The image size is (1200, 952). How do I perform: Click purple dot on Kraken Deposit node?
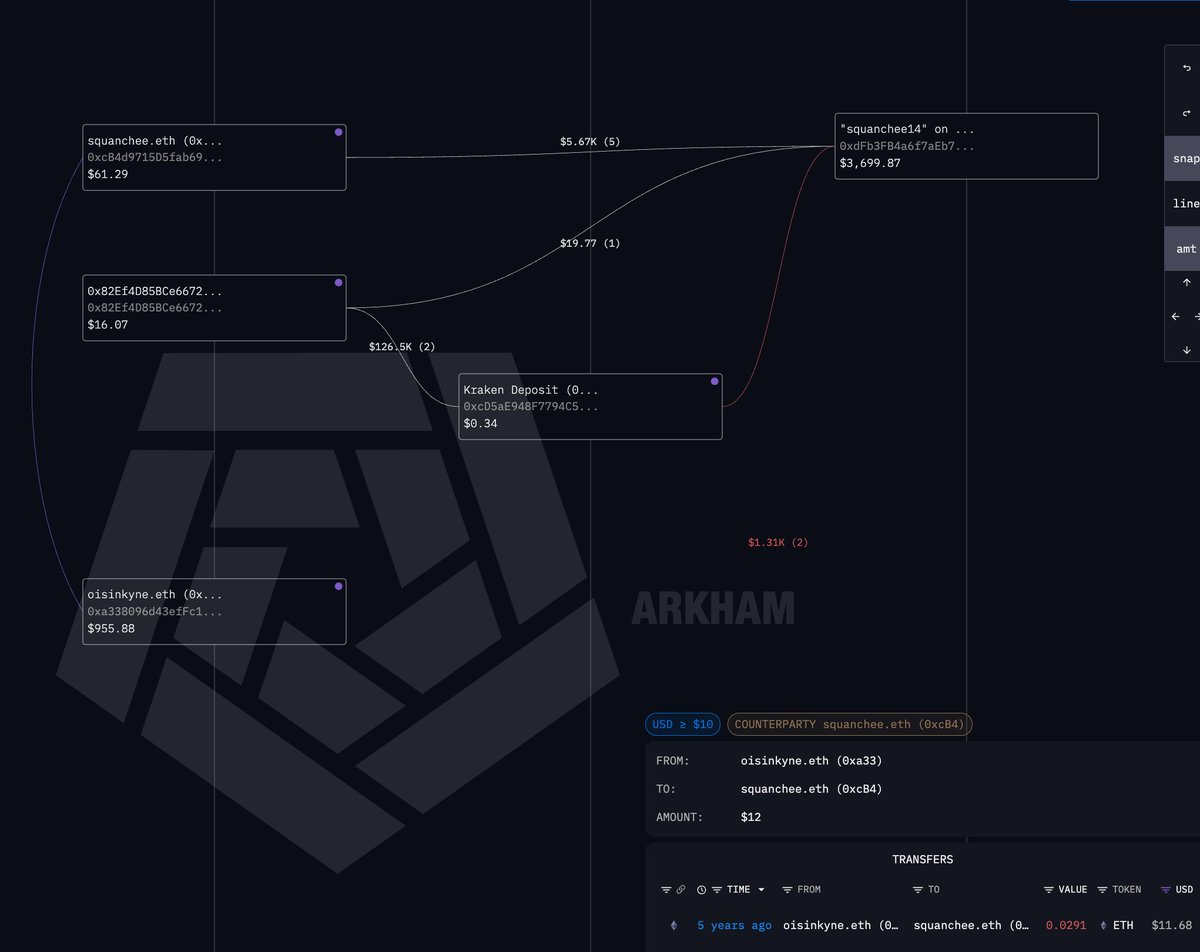714,381
